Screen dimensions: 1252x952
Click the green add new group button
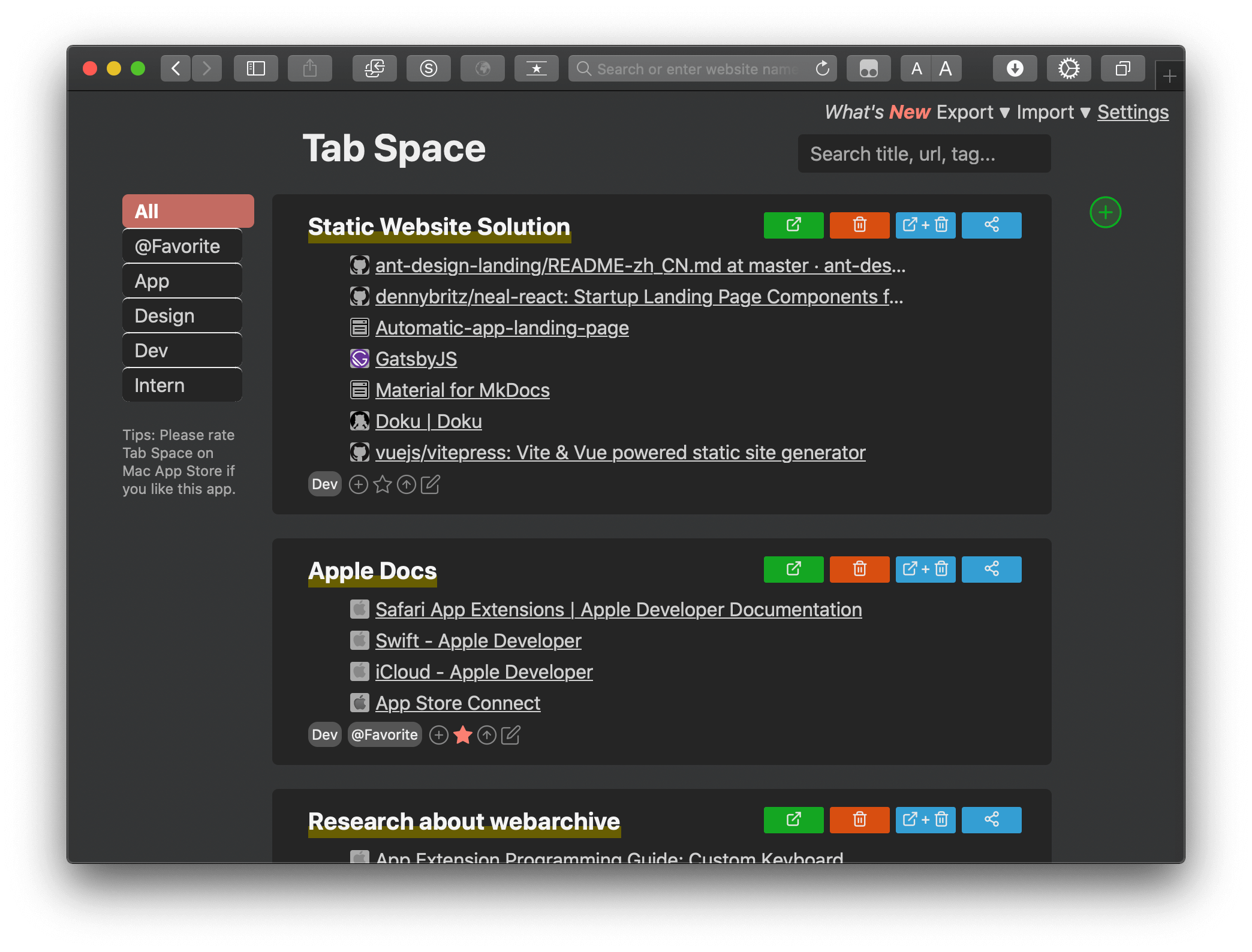pos(1105,212)
